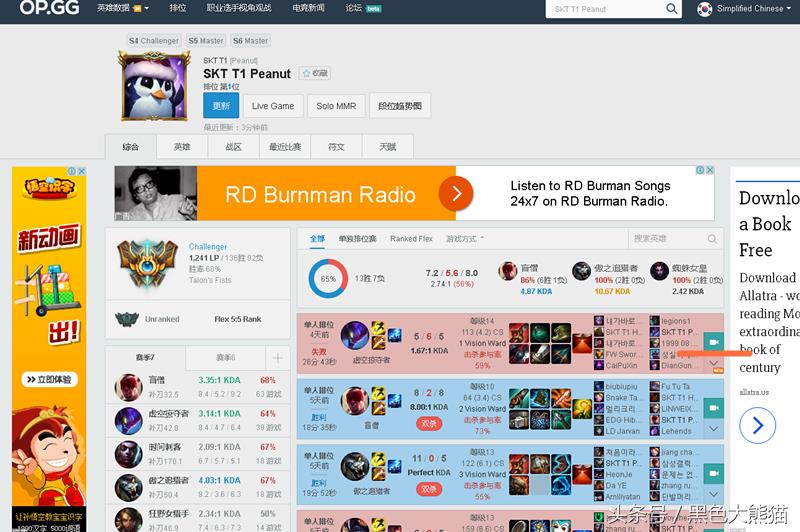
Task: Click 时间刺客 icon in season champion list
Action: [x=129, y=454]
